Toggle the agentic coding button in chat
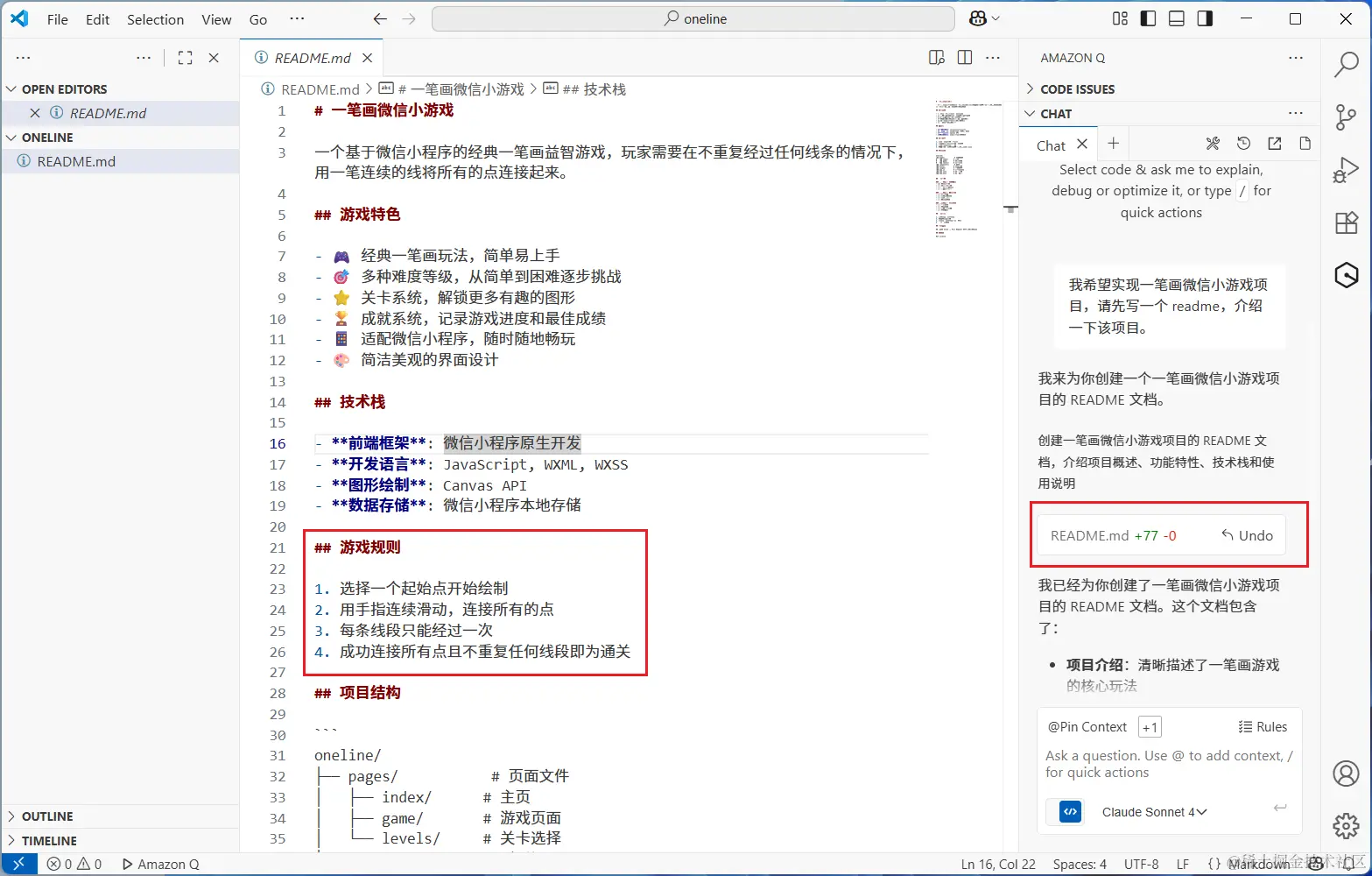The image size is (1372, 876). coord(1070,812)
